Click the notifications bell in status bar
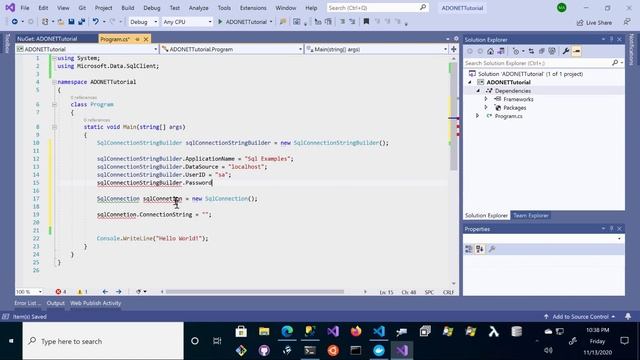Image resolution: width=640 pixels, height=360 pixels. click(628, 316)
